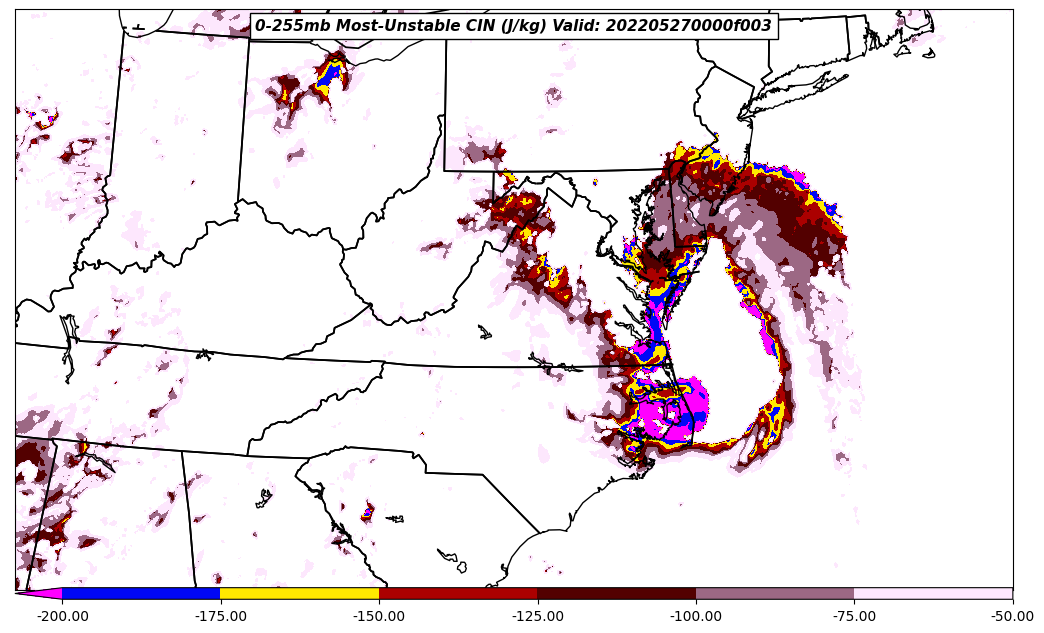Click the -175.00 colorbar tick label
The height and width of the screenshot is (633, 1044).
[220, 616]
